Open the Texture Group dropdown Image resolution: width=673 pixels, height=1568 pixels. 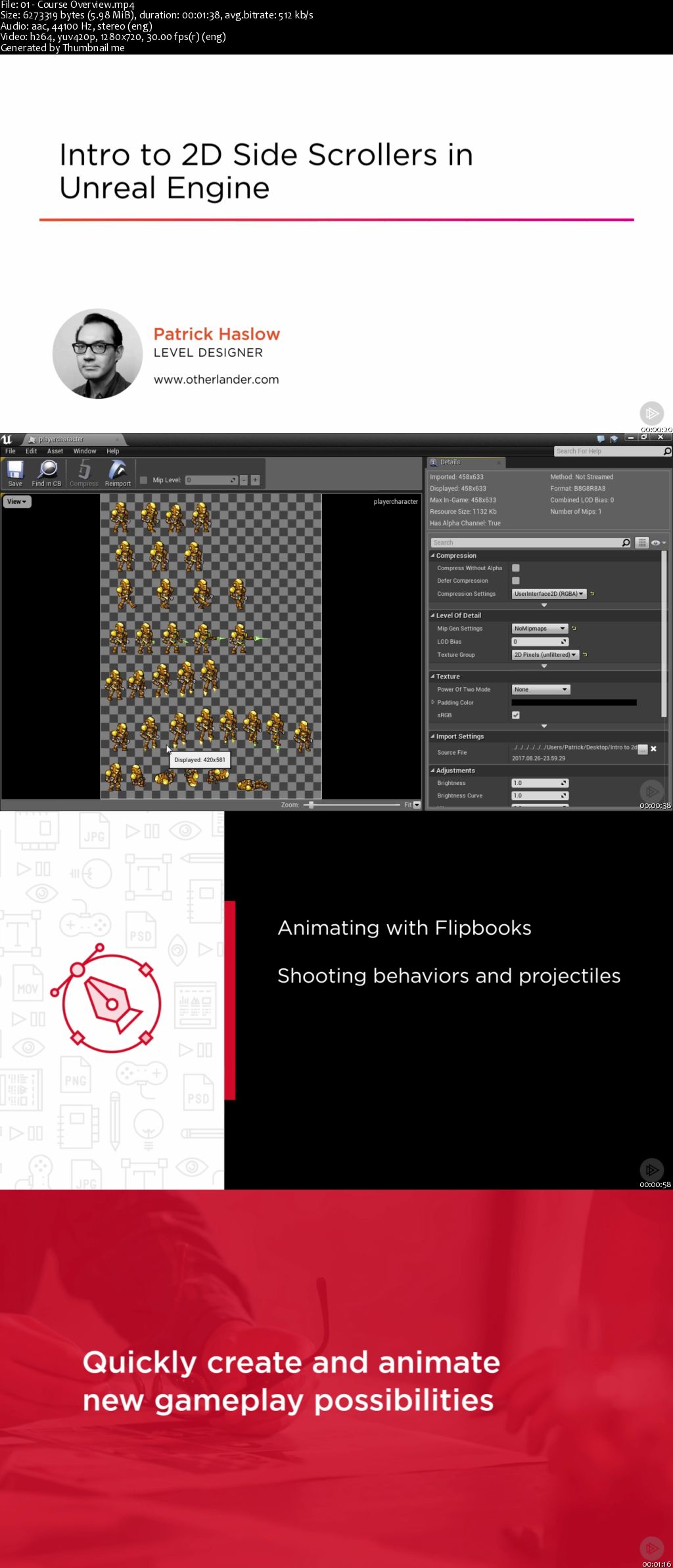(x=545, y=655)
